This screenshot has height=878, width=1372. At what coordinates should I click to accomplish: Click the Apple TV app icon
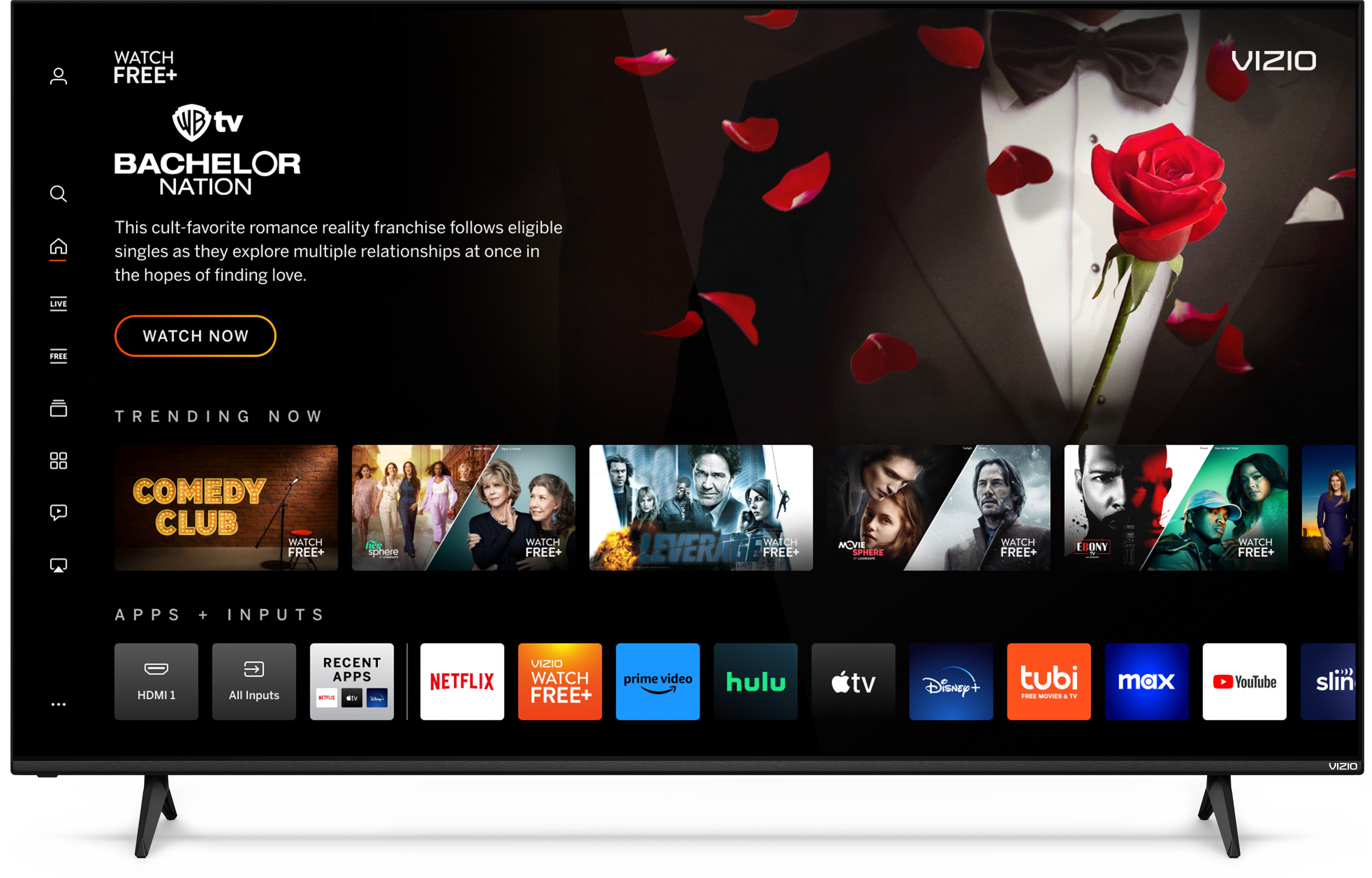[x=854, y=683]
